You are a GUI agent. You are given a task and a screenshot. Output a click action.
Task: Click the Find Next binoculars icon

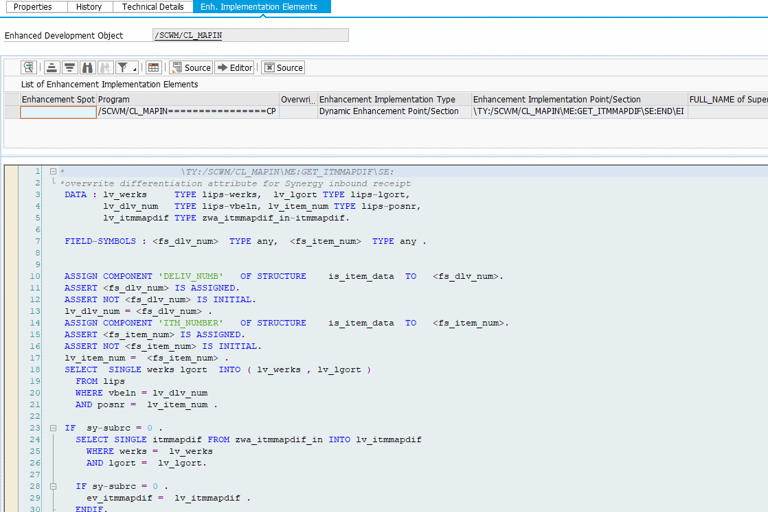[105, 68]
